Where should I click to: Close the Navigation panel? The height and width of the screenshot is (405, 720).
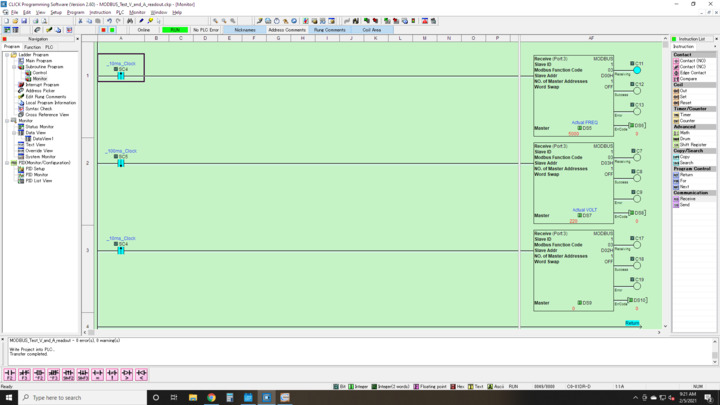[x=77, y=39]
